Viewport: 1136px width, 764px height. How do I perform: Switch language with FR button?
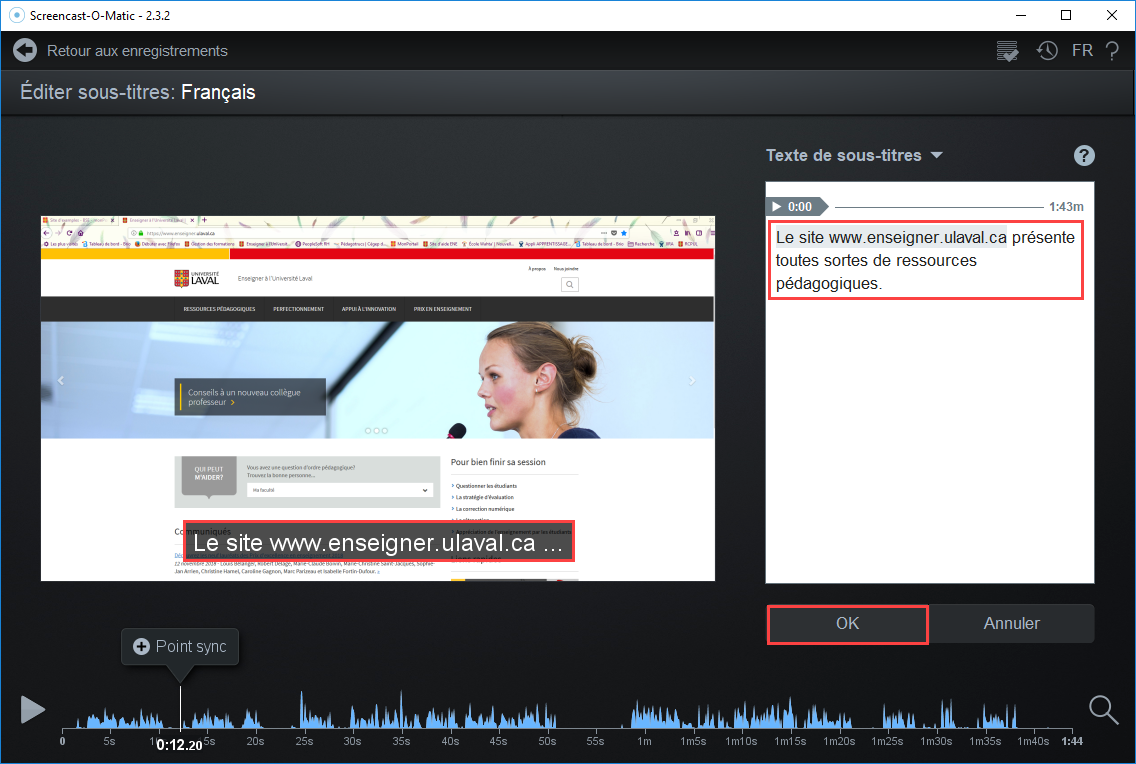pos(1082,51)
